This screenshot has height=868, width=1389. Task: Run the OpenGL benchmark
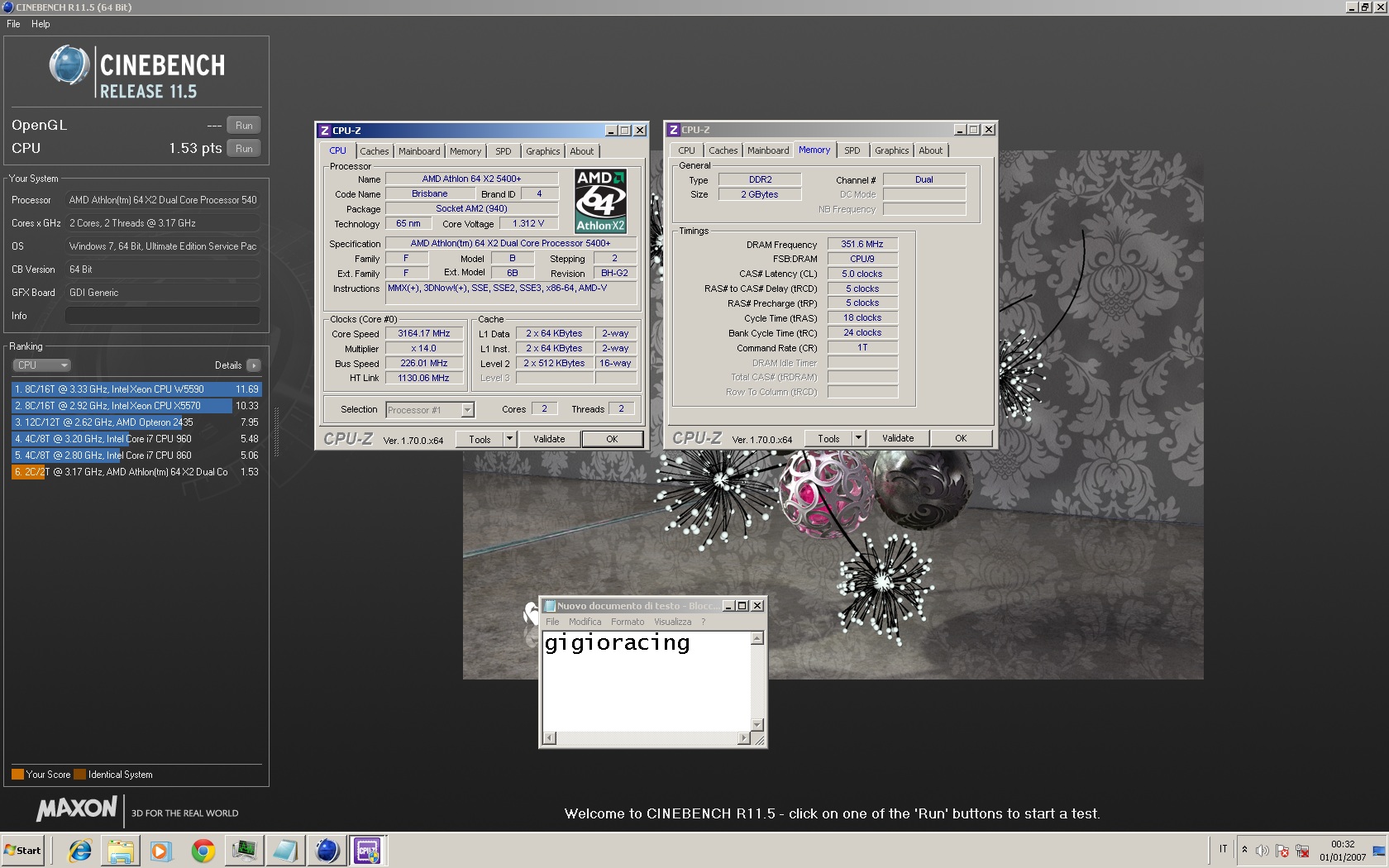[244, 126]
